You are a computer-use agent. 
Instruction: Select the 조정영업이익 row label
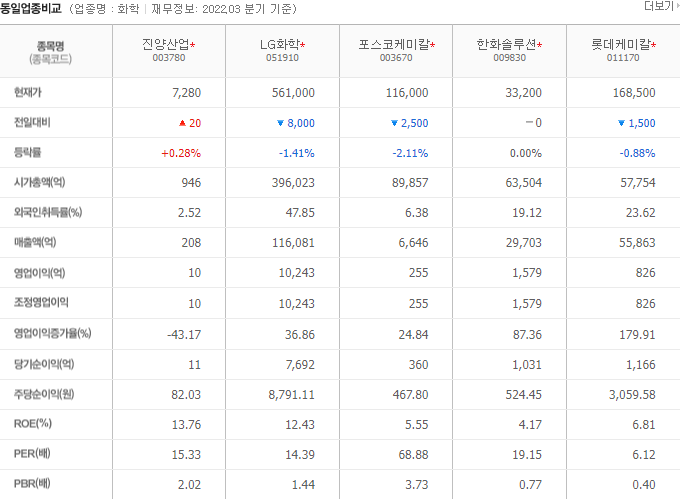[x=41, y=303]
